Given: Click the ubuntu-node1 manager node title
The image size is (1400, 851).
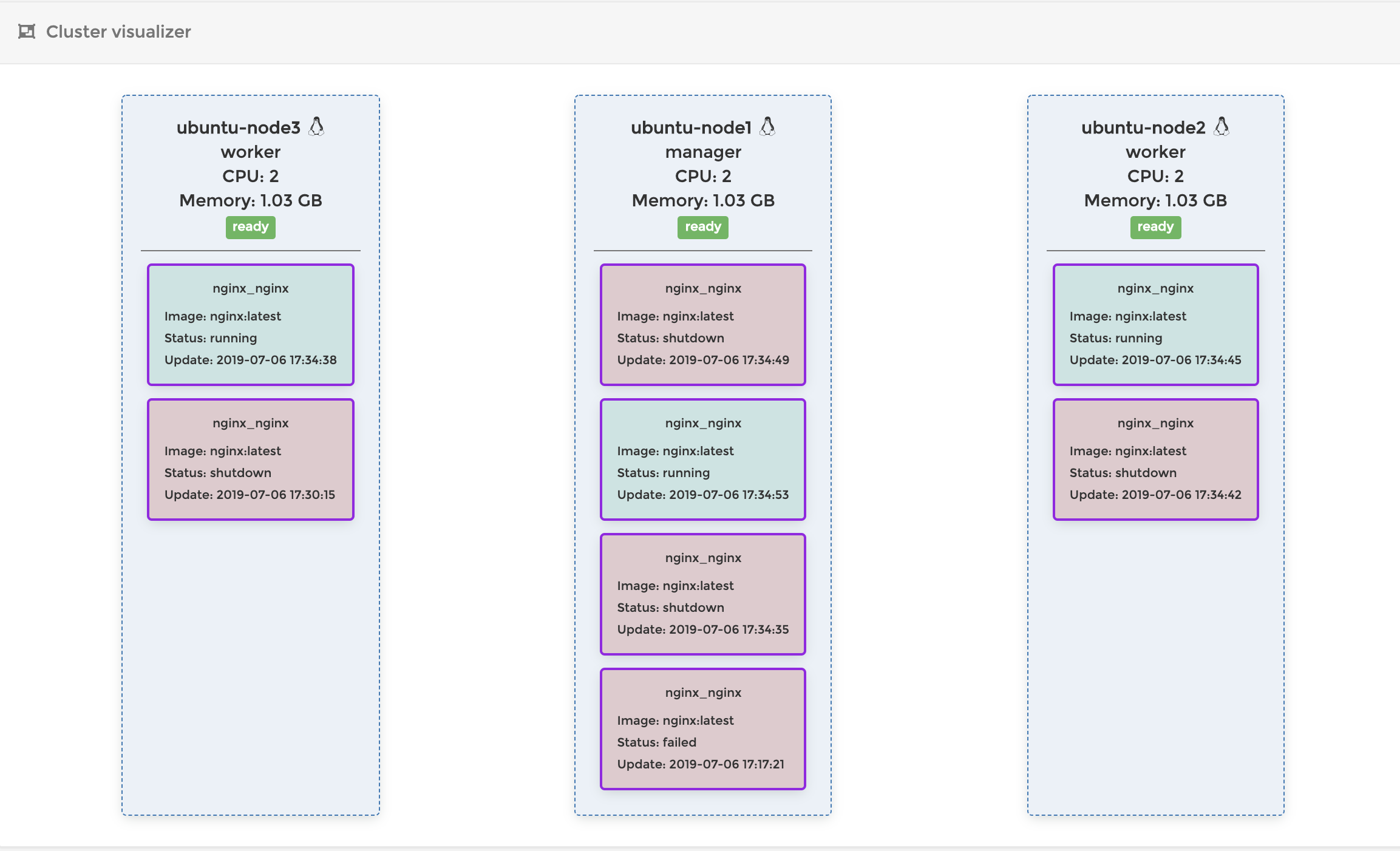Looking at the screenshot, I should [691, 127].
